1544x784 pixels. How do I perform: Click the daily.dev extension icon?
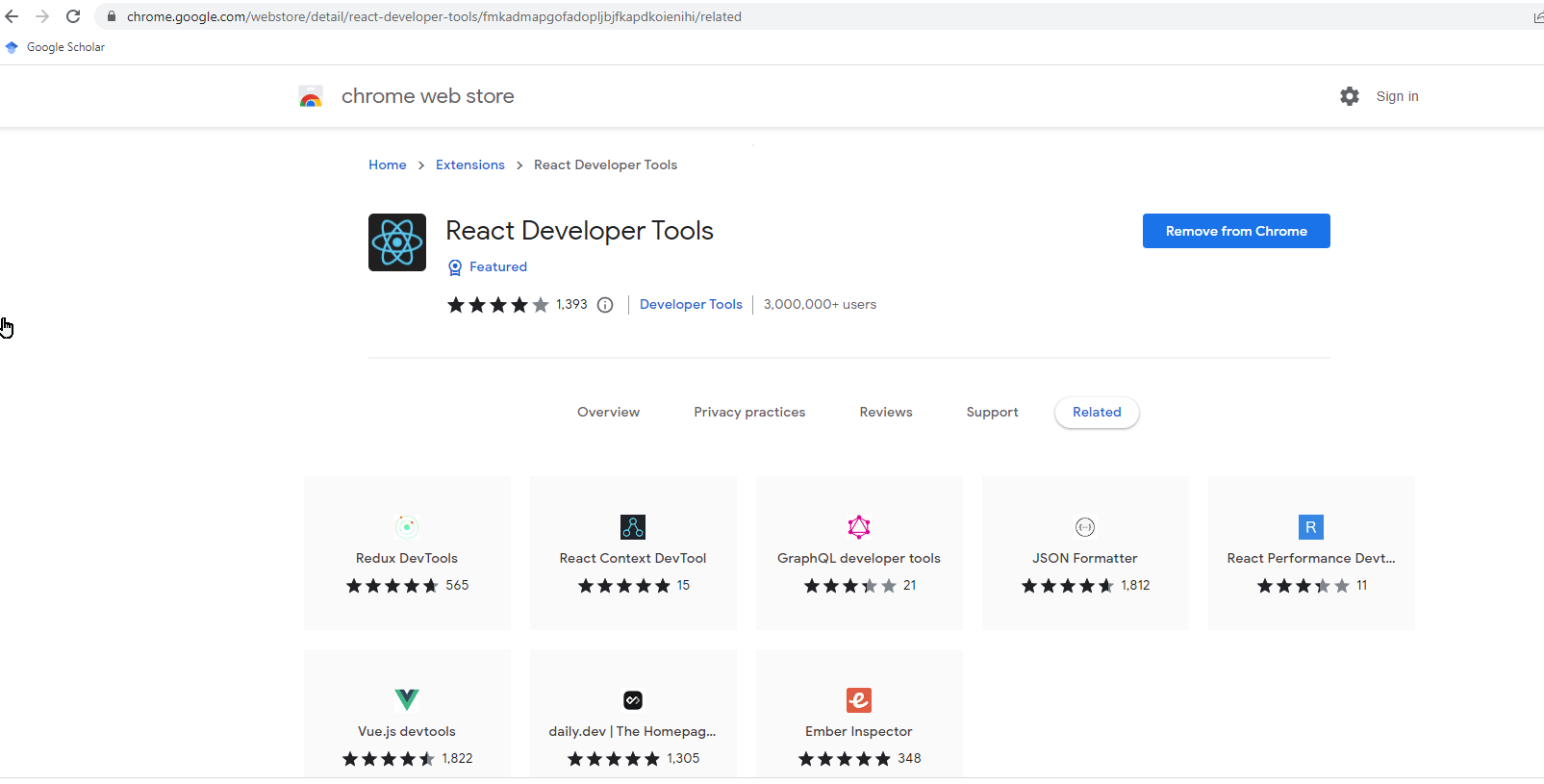(x=633, y=699)
